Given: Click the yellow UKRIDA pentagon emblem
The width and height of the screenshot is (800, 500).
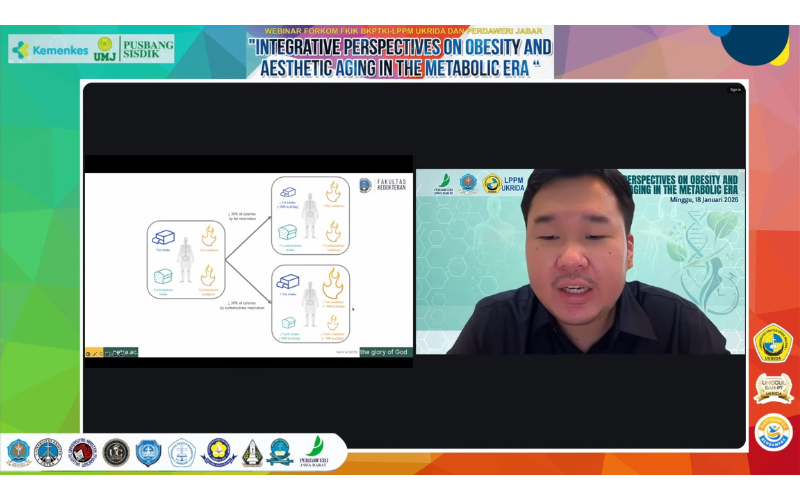Looking at the screenshot, I should point(773,344).
